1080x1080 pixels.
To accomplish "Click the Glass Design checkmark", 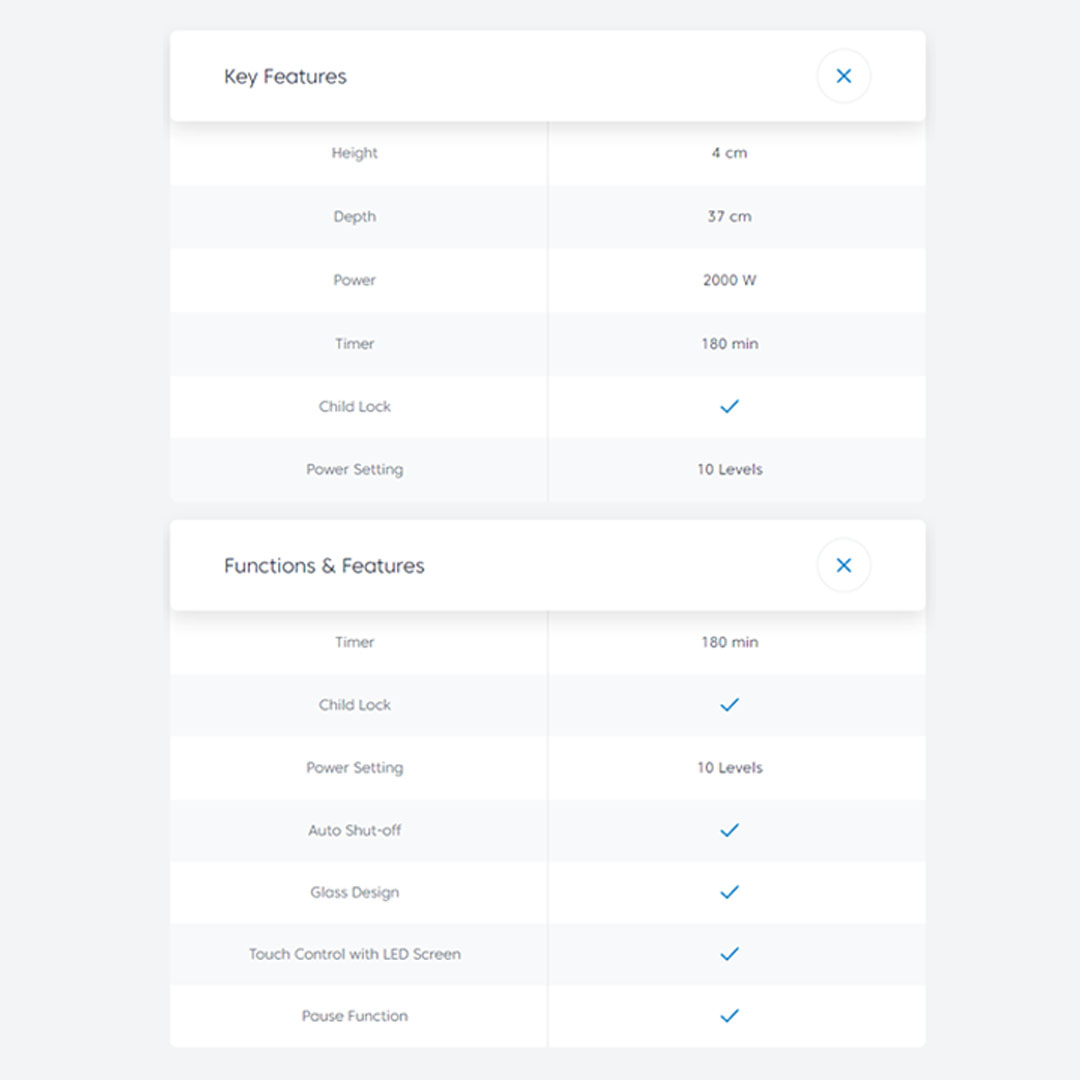I will pos(729,892).
